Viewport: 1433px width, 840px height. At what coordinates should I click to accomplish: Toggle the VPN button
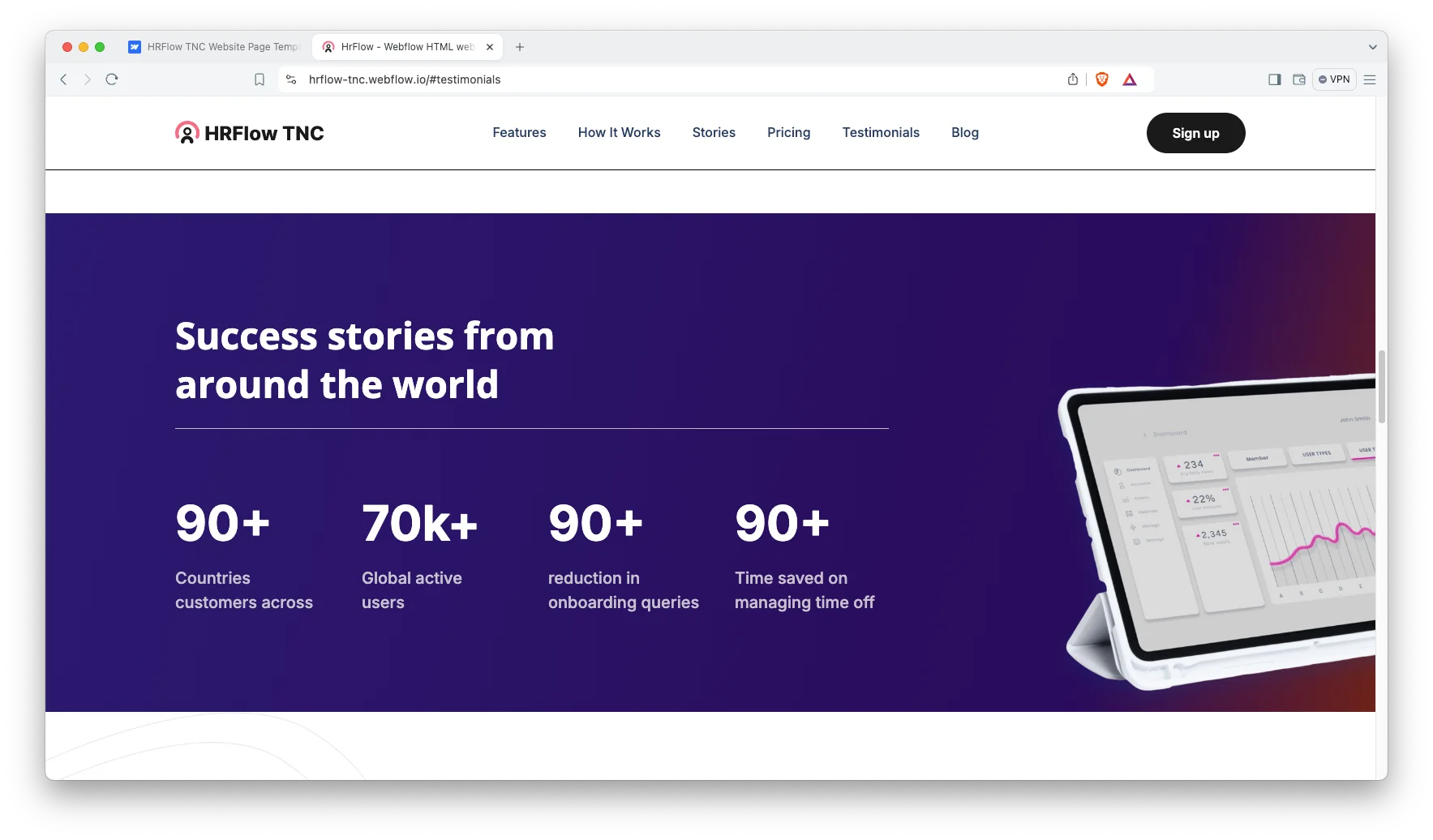[1334, 79]
